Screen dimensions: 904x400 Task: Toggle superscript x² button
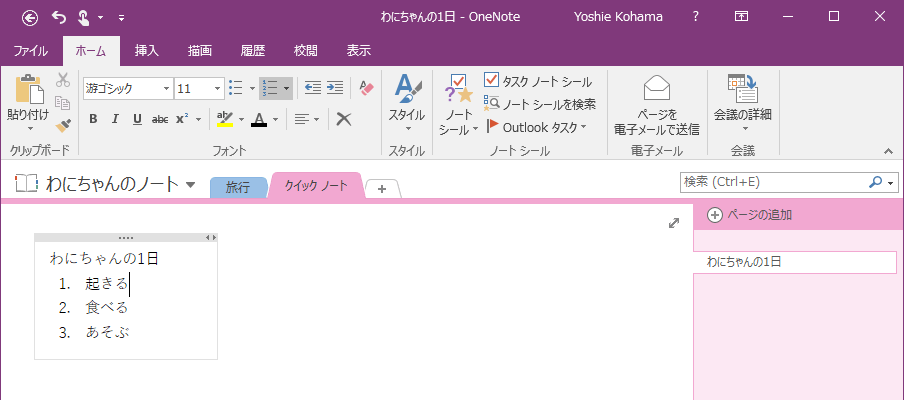183,119
